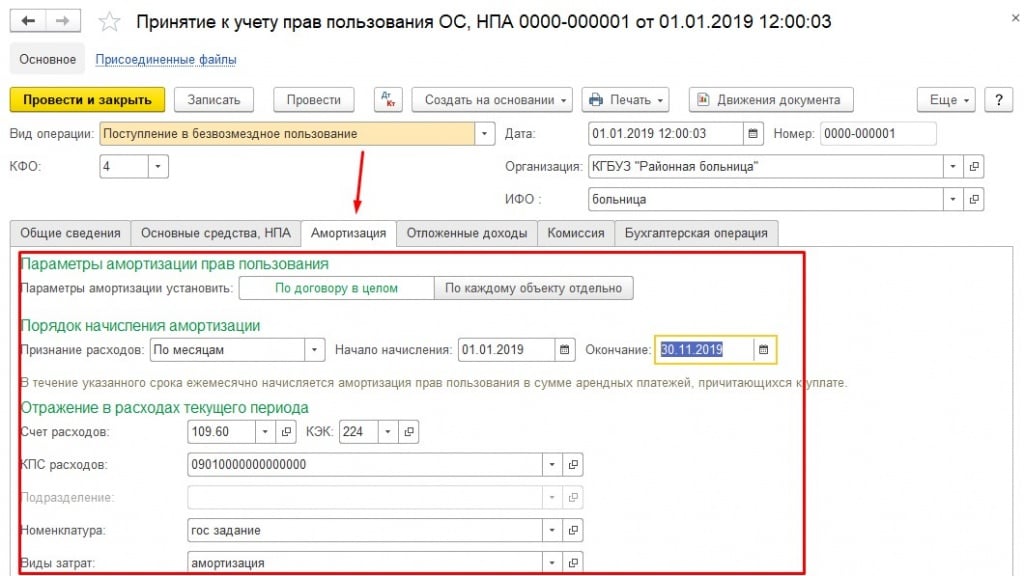Add document to favorites with star icon
Viewport: 1024px width, 576px height.
pos(111,21)
